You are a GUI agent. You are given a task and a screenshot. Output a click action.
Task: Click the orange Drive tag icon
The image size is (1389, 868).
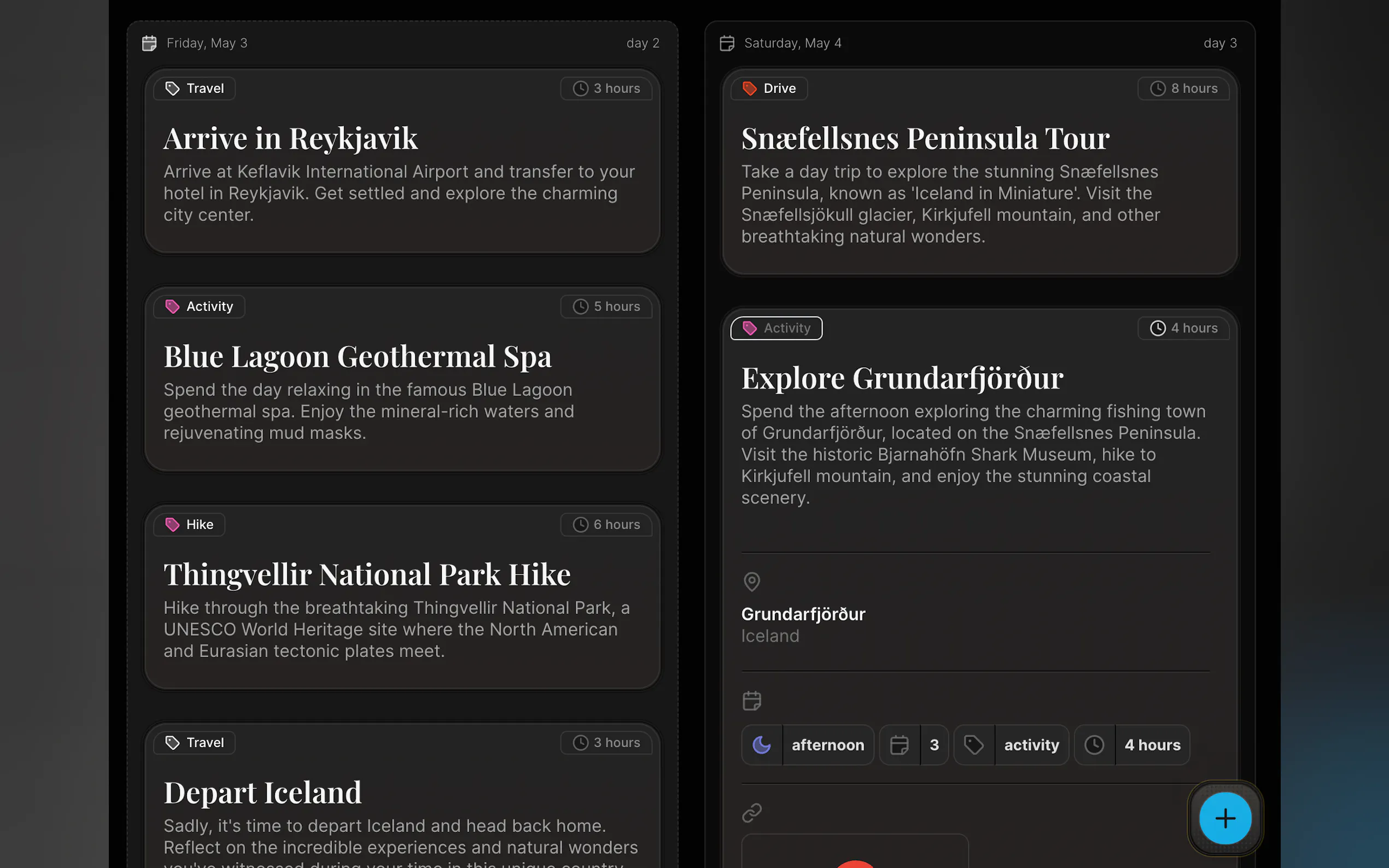point(749,89)
